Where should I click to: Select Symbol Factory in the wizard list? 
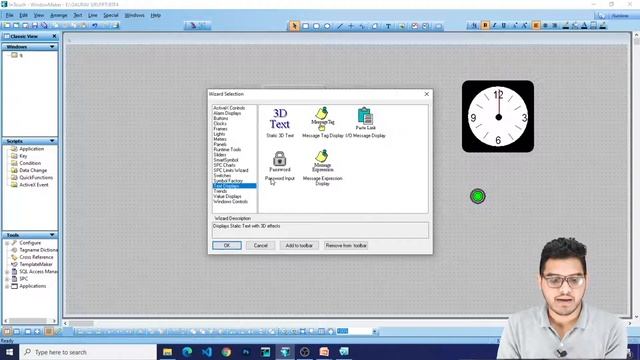tap(228, 181)
